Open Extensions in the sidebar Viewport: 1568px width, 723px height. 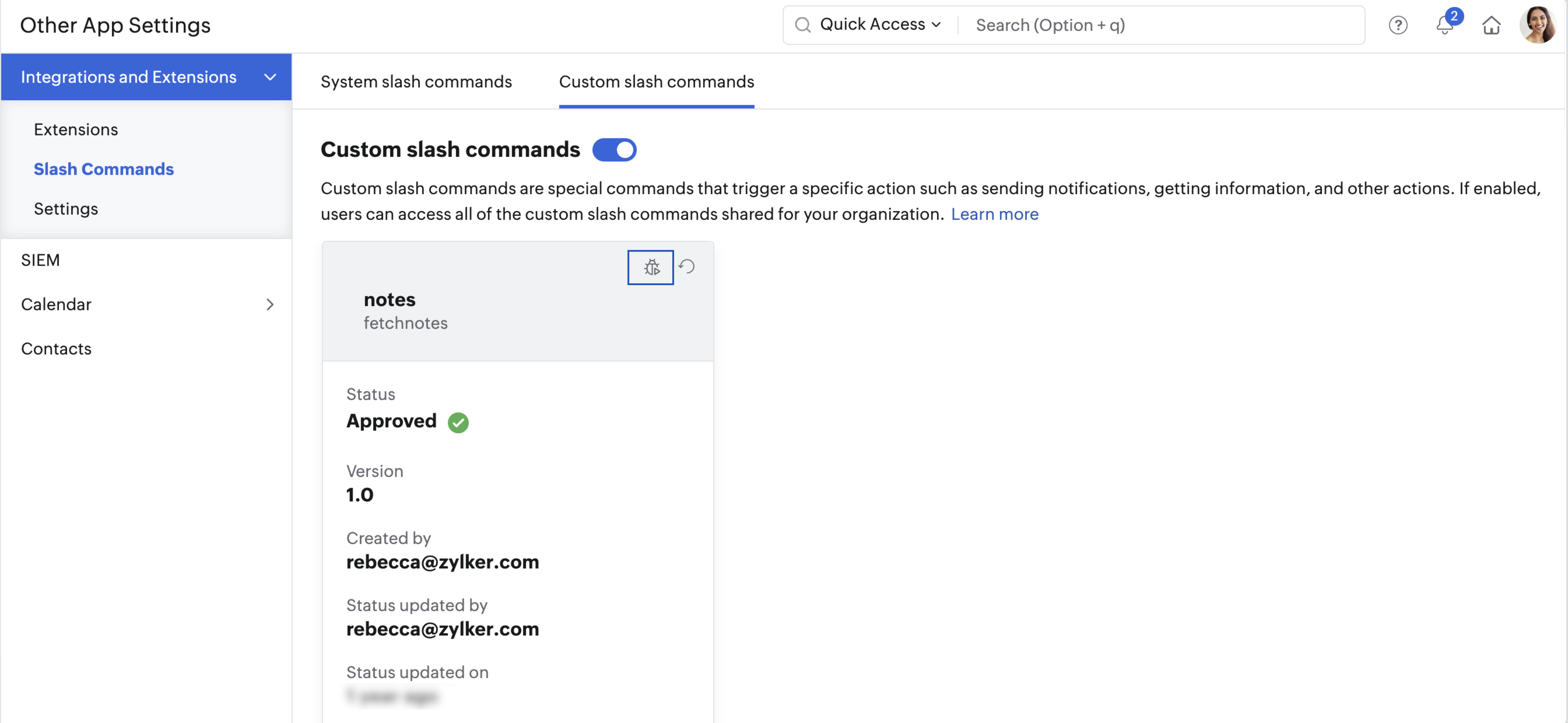76,129
